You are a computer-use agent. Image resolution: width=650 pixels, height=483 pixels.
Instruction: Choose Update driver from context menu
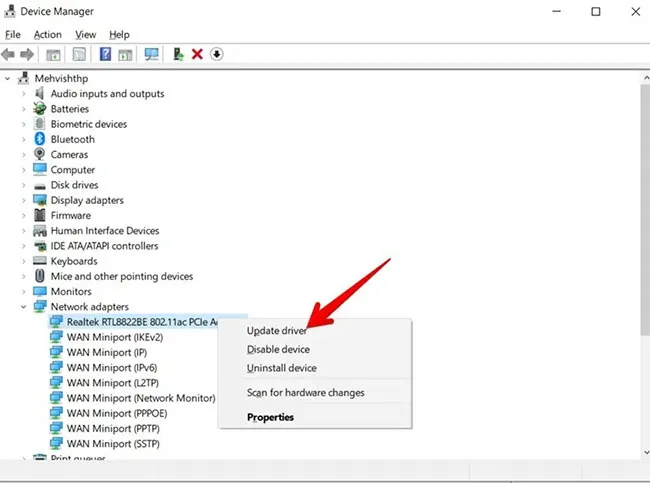(x=277, y=330)
